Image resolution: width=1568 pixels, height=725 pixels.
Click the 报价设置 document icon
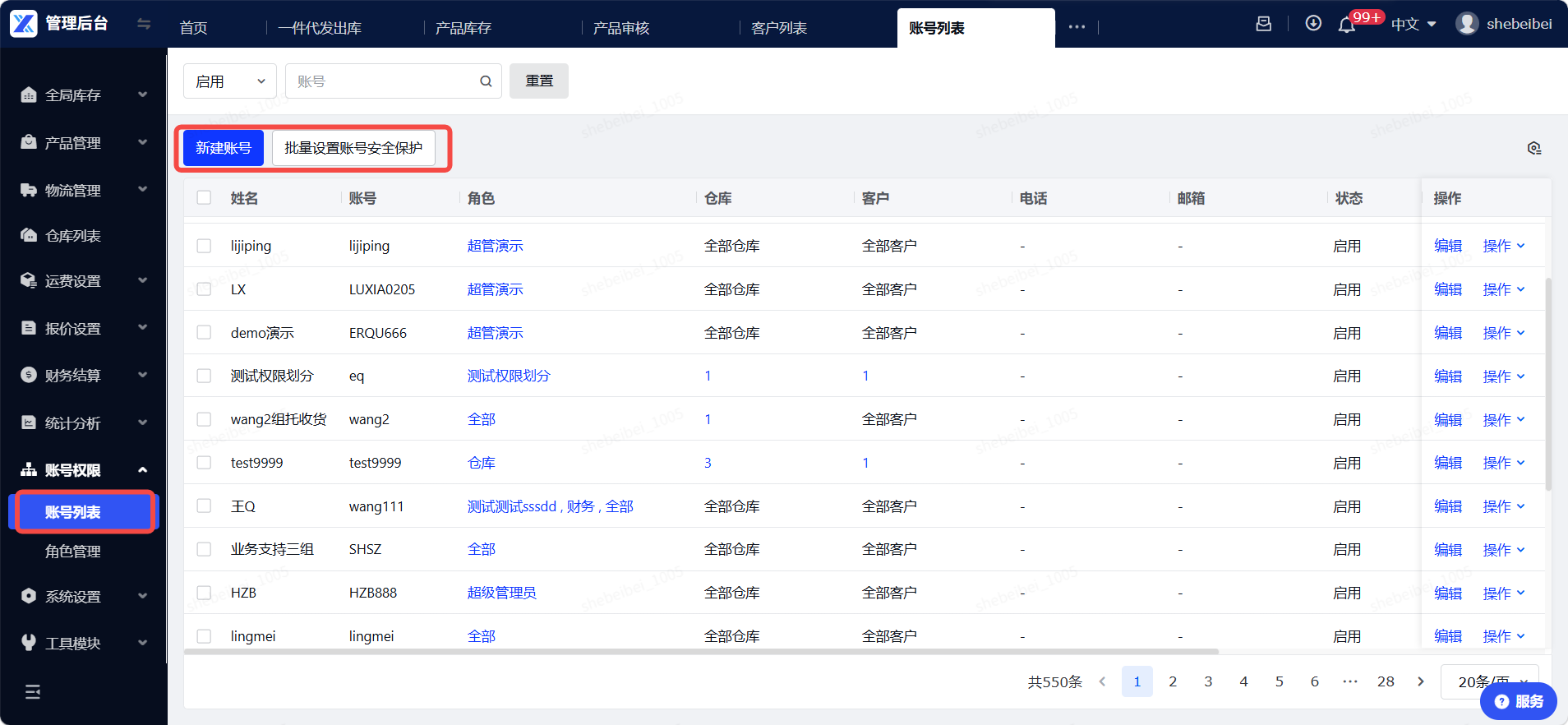pyautogui.click(x=29, y=328)
